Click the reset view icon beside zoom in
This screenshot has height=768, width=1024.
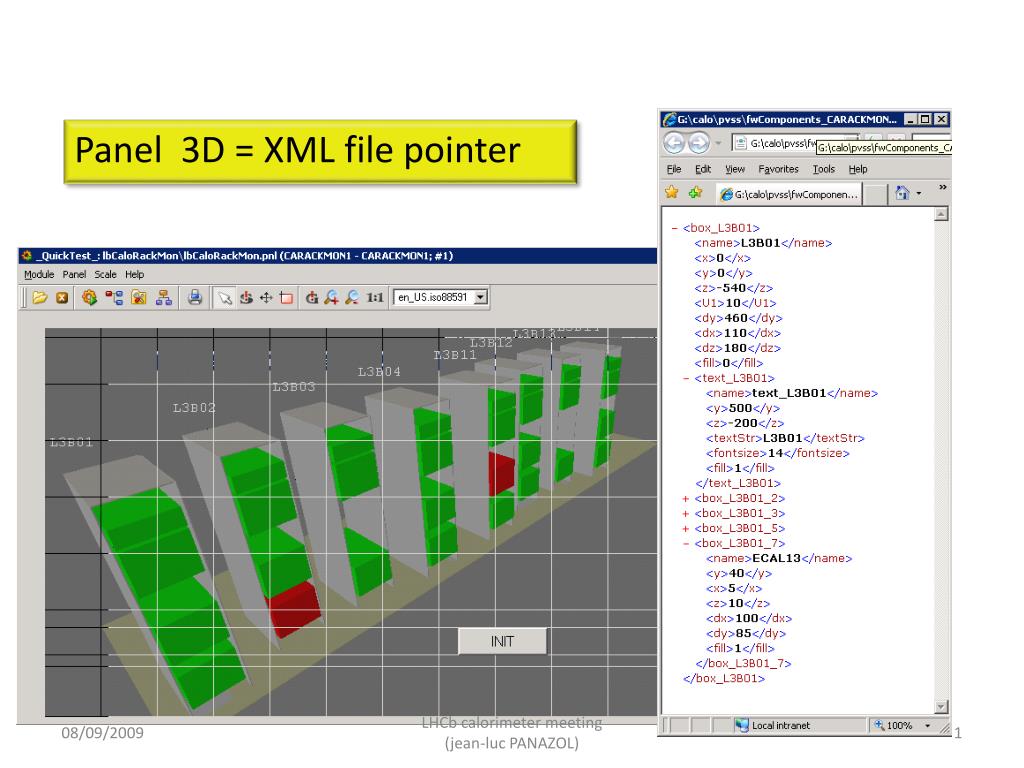coord(312,298)
